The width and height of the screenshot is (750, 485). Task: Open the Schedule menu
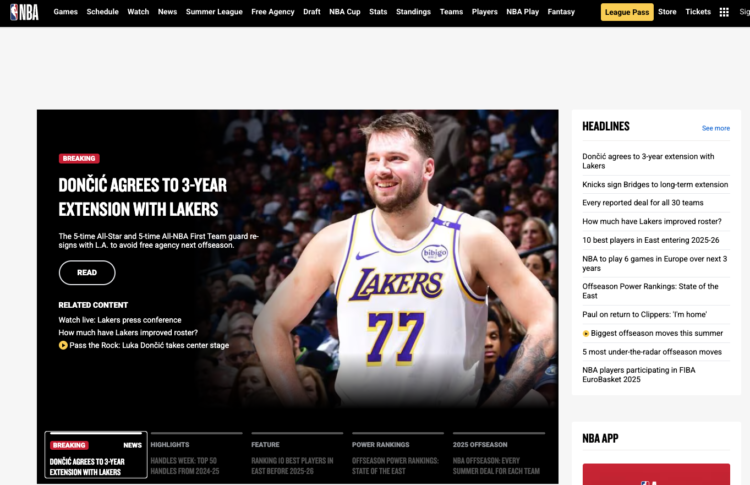coord(102,12)
